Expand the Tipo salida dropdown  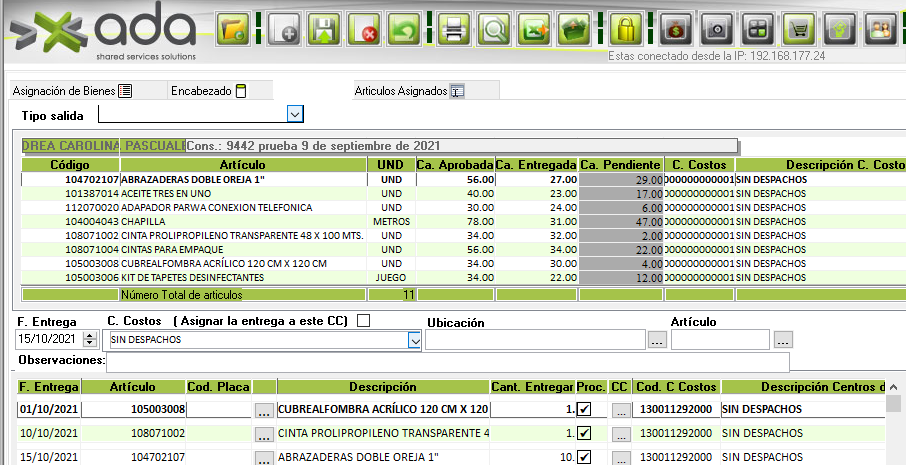coord(295,114)
